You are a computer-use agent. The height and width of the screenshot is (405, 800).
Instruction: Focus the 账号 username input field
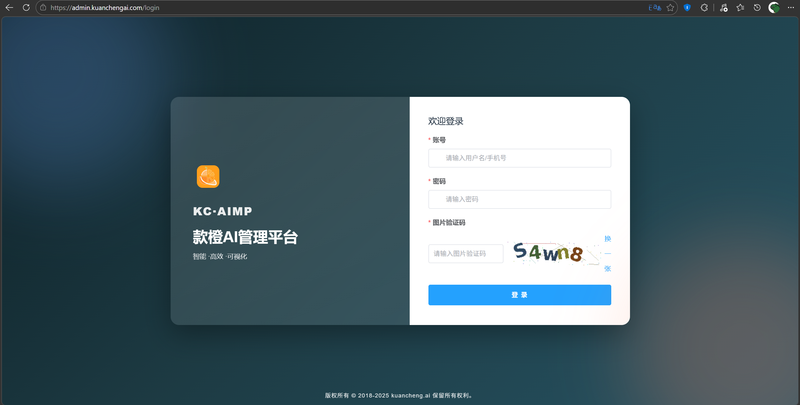pos(519,158)
